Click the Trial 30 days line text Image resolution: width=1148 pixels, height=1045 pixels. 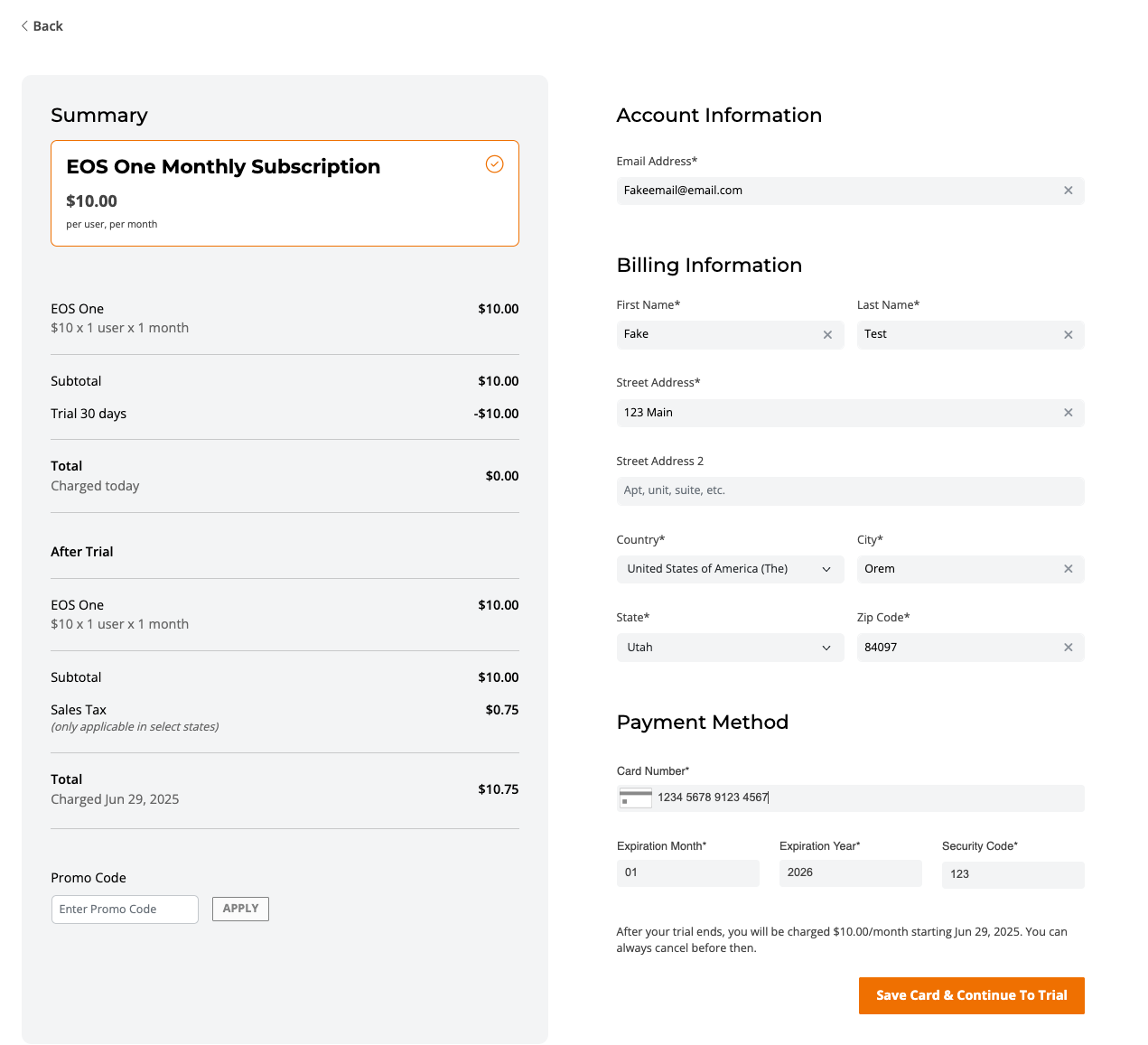pyautogui.click(x=89, y=414)
